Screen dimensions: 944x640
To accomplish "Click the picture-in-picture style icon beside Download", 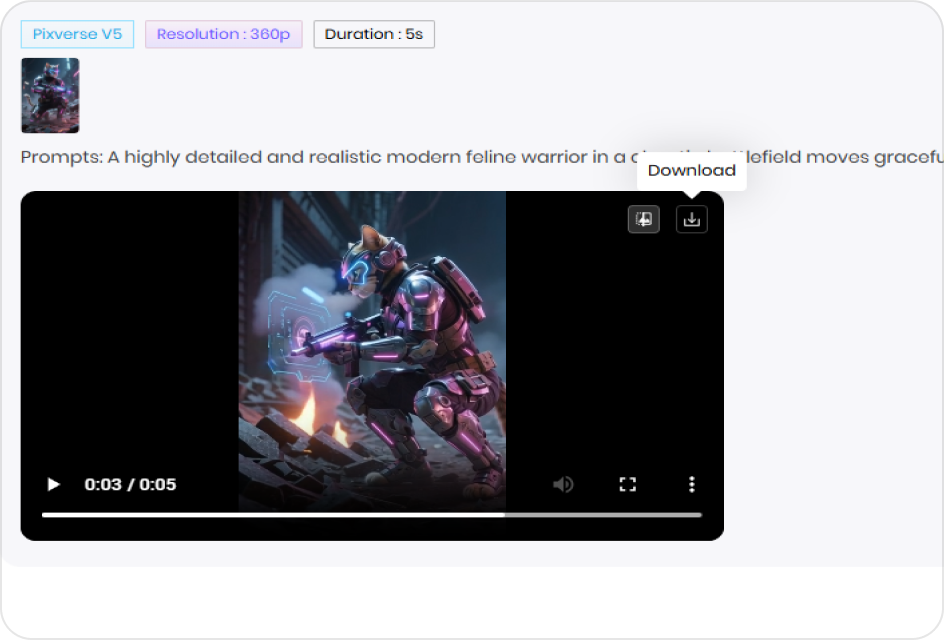I will point(644,219).
